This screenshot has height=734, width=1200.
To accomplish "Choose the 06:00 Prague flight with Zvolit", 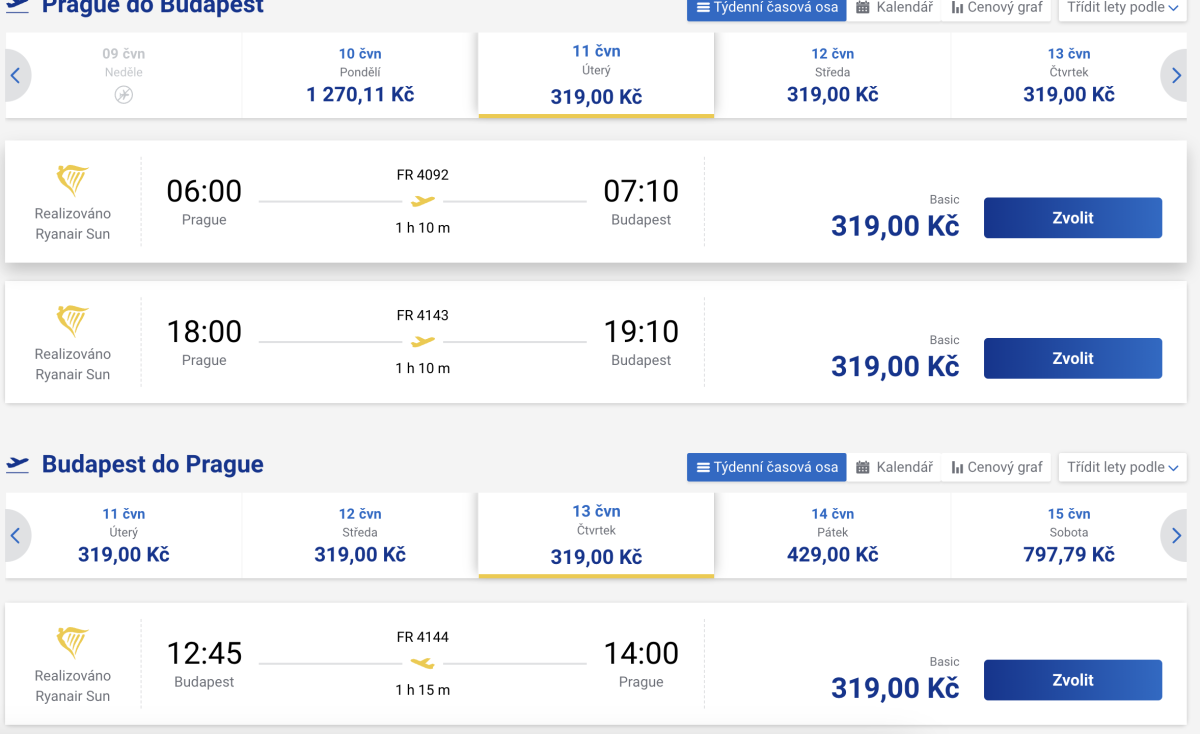I will 1073,218.
